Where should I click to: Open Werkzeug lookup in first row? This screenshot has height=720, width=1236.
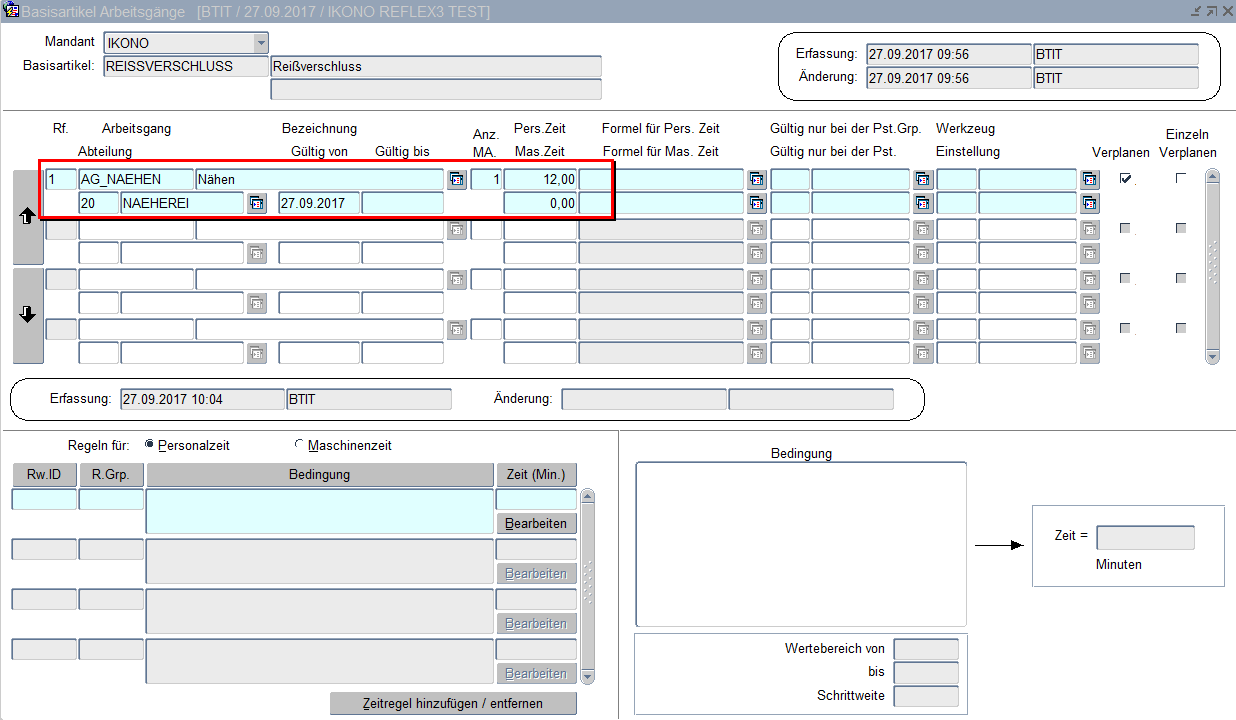pyautogui.click(x=1090, y=180)
